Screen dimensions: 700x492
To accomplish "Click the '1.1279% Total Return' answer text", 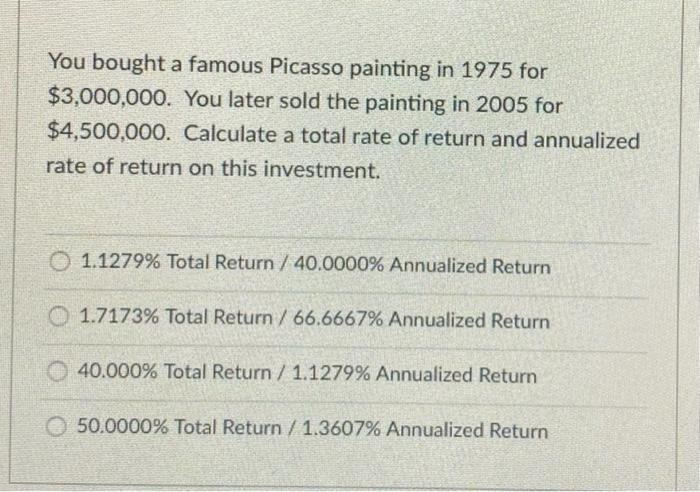I will click(177, 262).
